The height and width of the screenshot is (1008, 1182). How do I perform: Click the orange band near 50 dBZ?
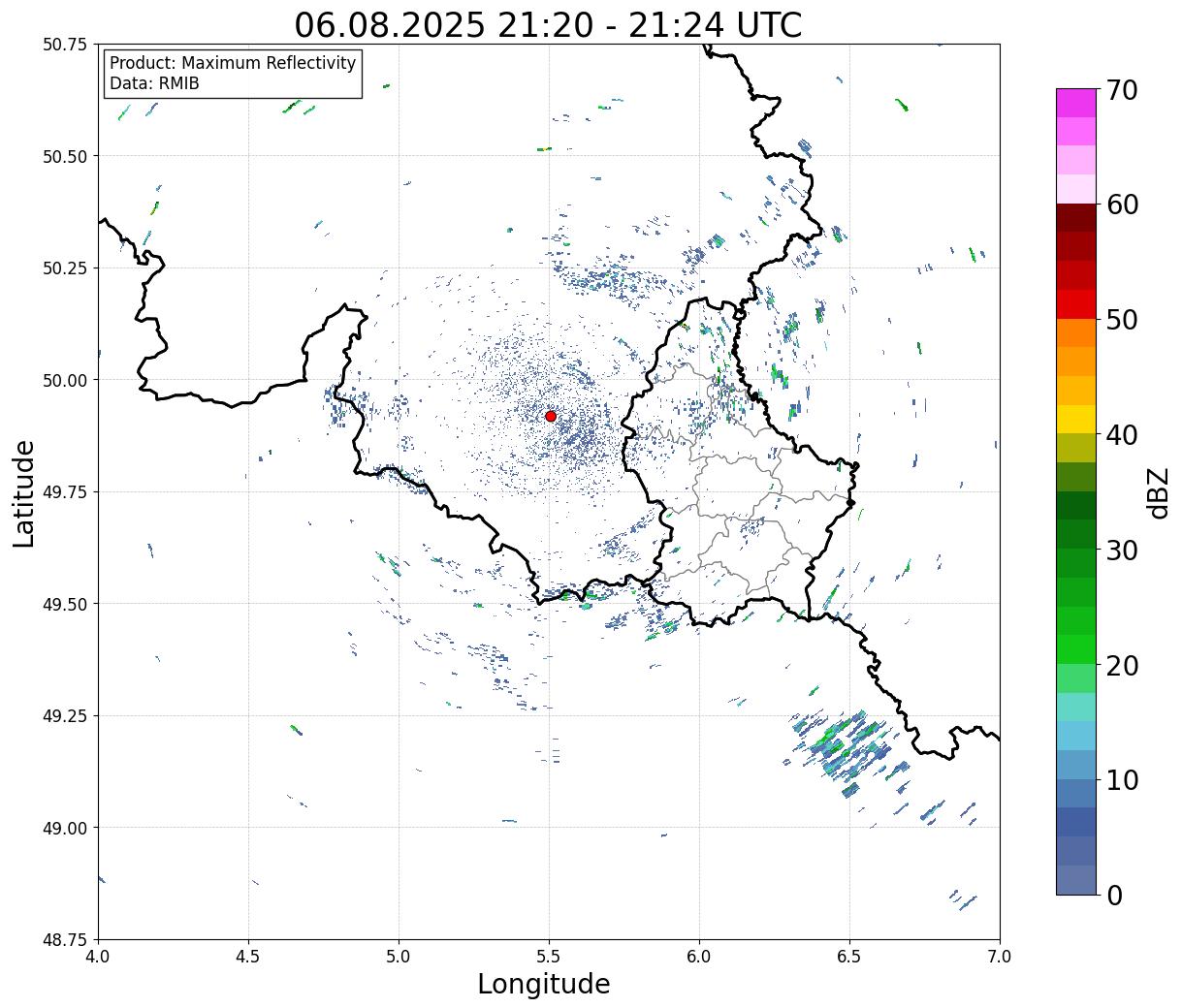(1076, 332)
